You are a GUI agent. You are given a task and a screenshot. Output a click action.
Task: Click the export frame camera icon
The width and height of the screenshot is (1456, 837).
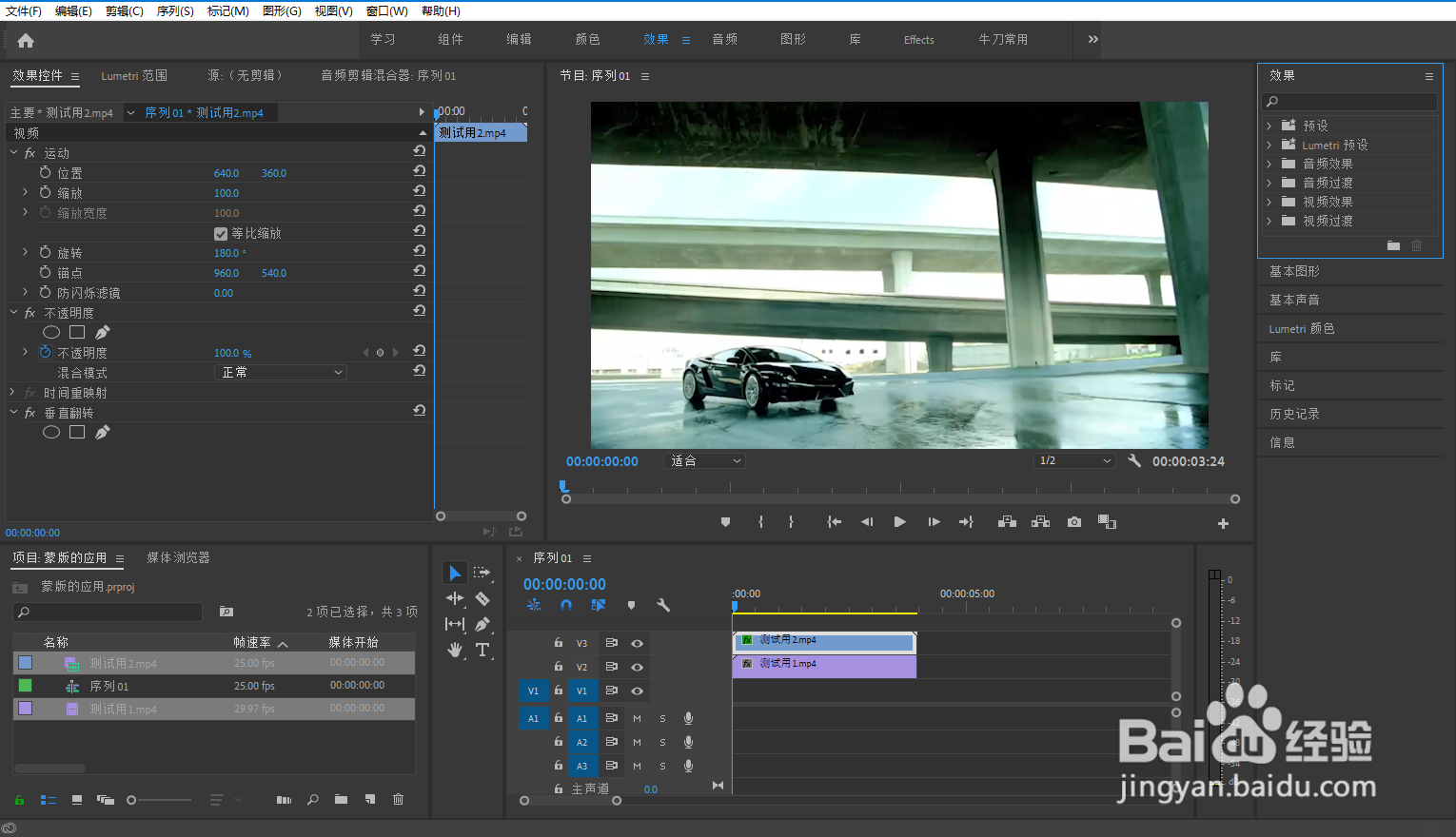pyautogui.click(x=1074, y=521)
